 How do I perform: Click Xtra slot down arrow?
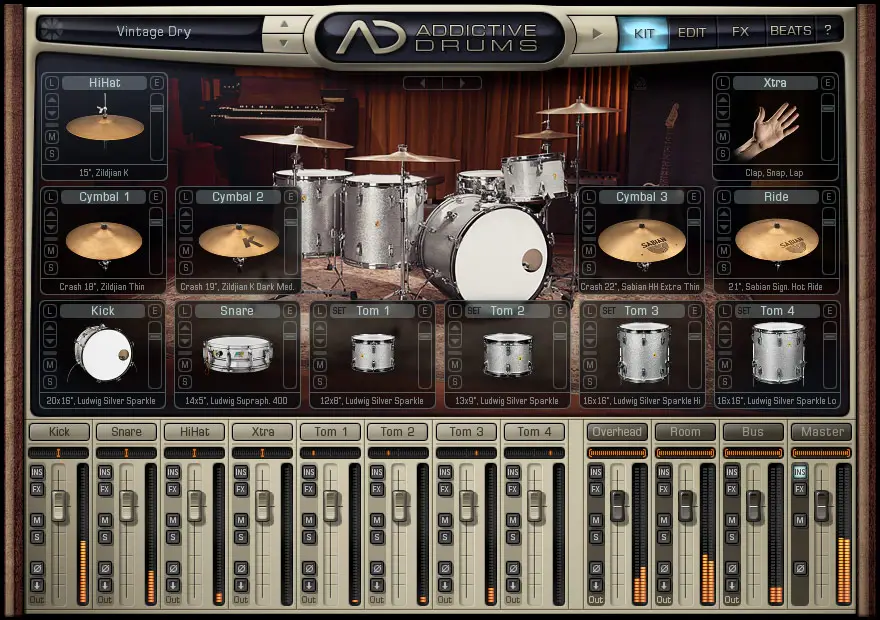click(x=723, y=113)
